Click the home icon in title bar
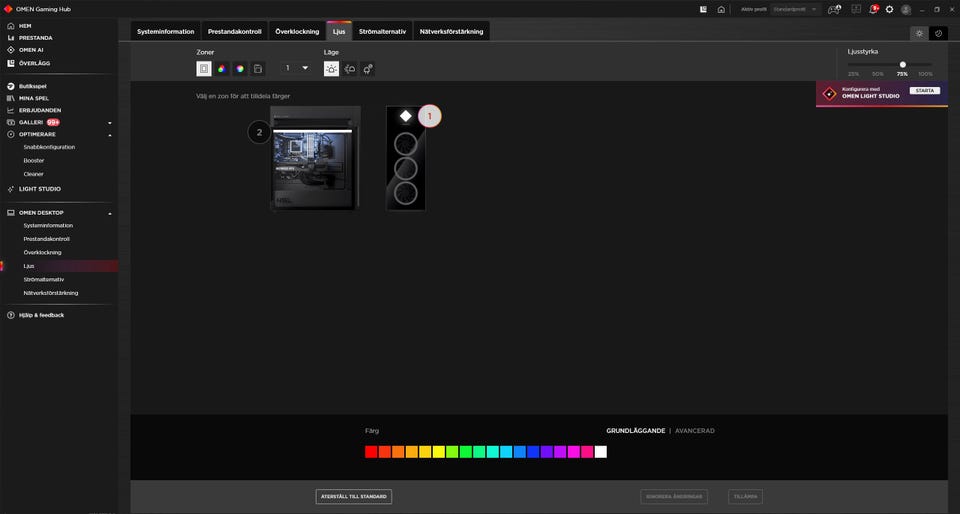The width and height of the screenshot is (960, 514). click(x=720, y=9)
